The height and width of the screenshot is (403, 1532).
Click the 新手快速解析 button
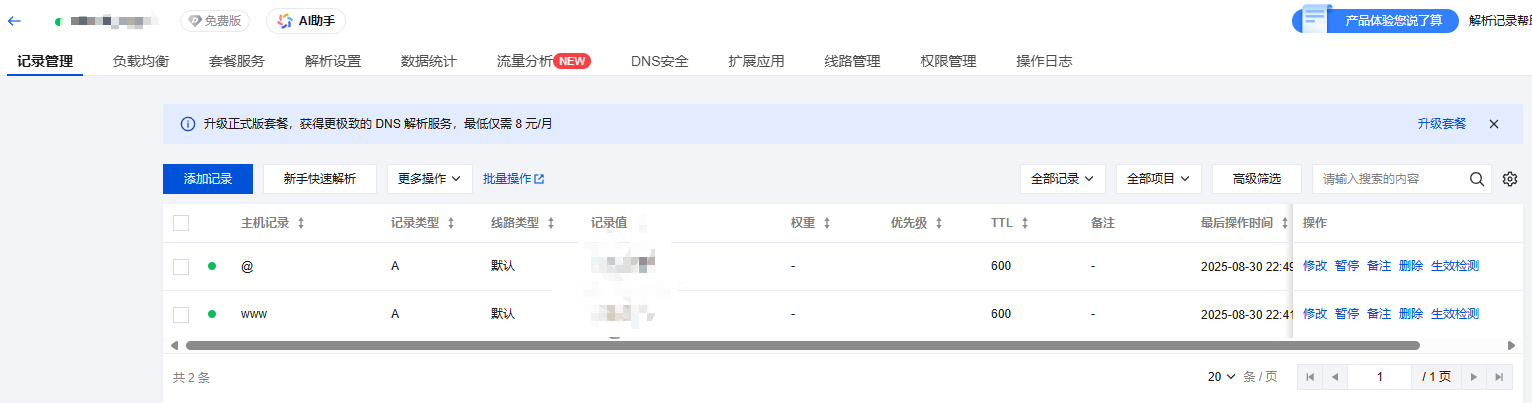pos(319,179)
